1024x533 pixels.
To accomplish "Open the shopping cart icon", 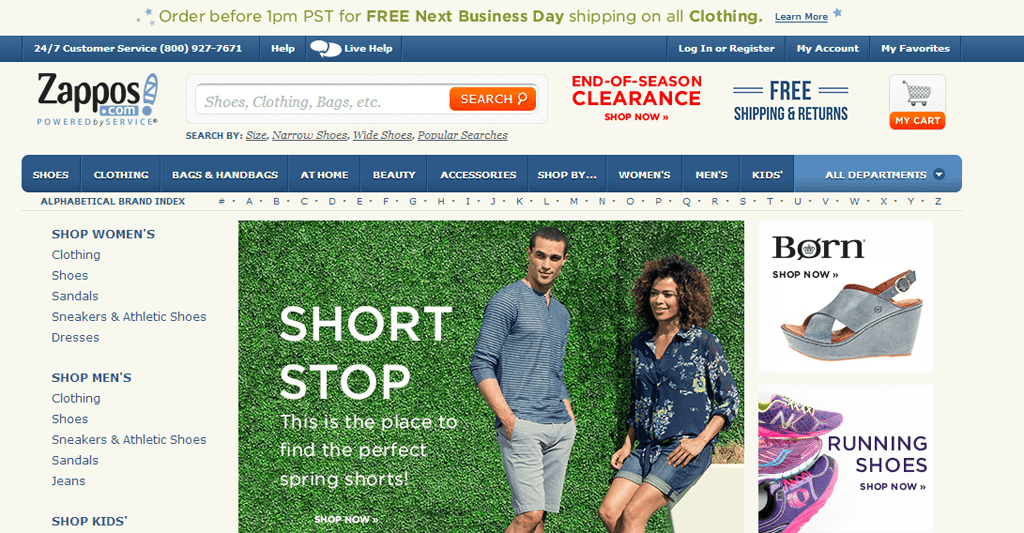I will pos(917,94).
